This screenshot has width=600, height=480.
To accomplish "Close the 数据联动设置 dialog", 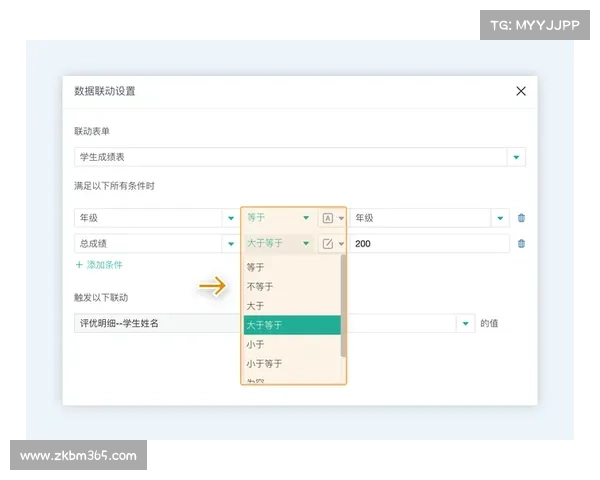I will [521, 91].
